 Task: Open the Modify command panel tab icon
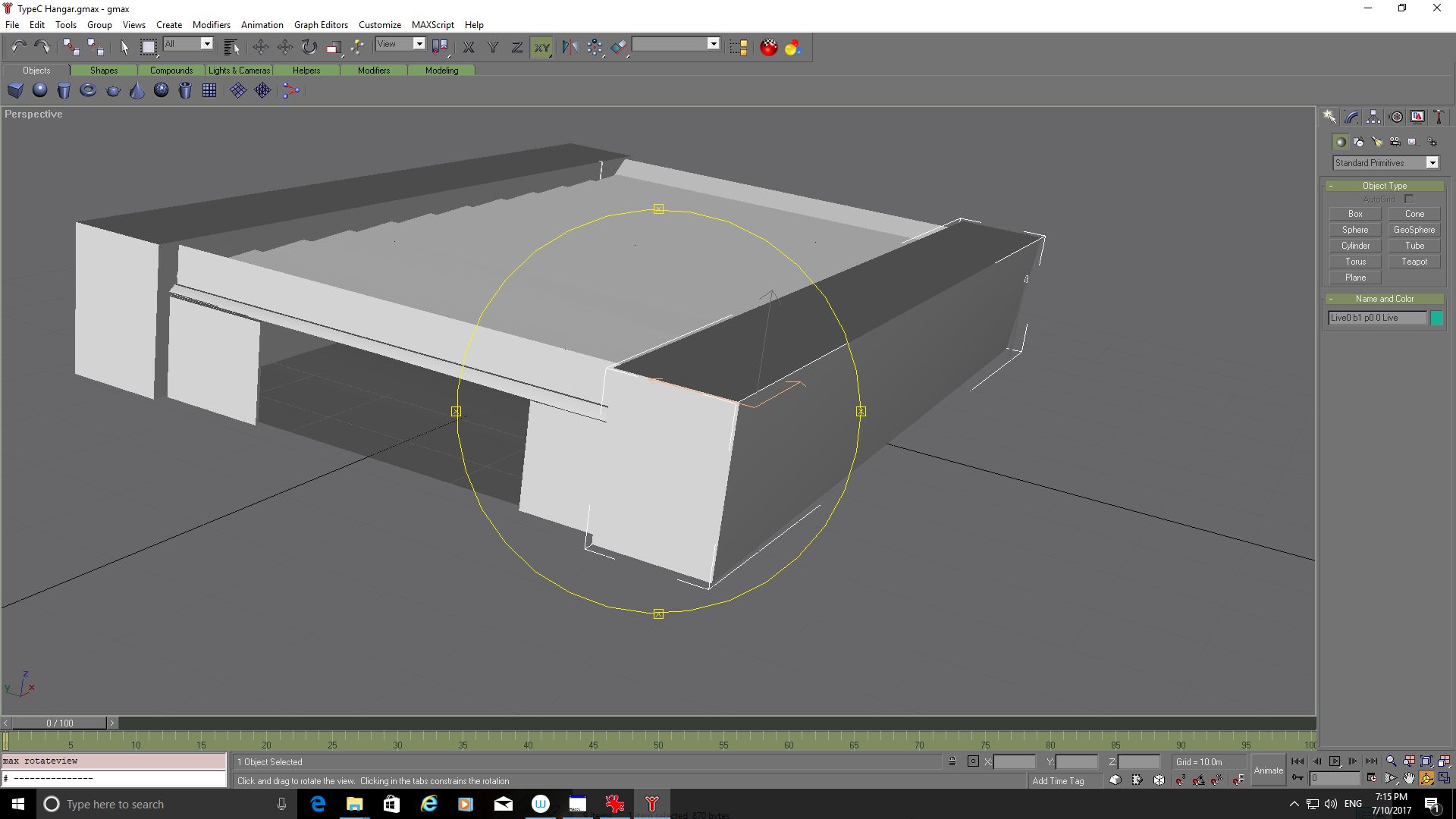click(1351, 117)
